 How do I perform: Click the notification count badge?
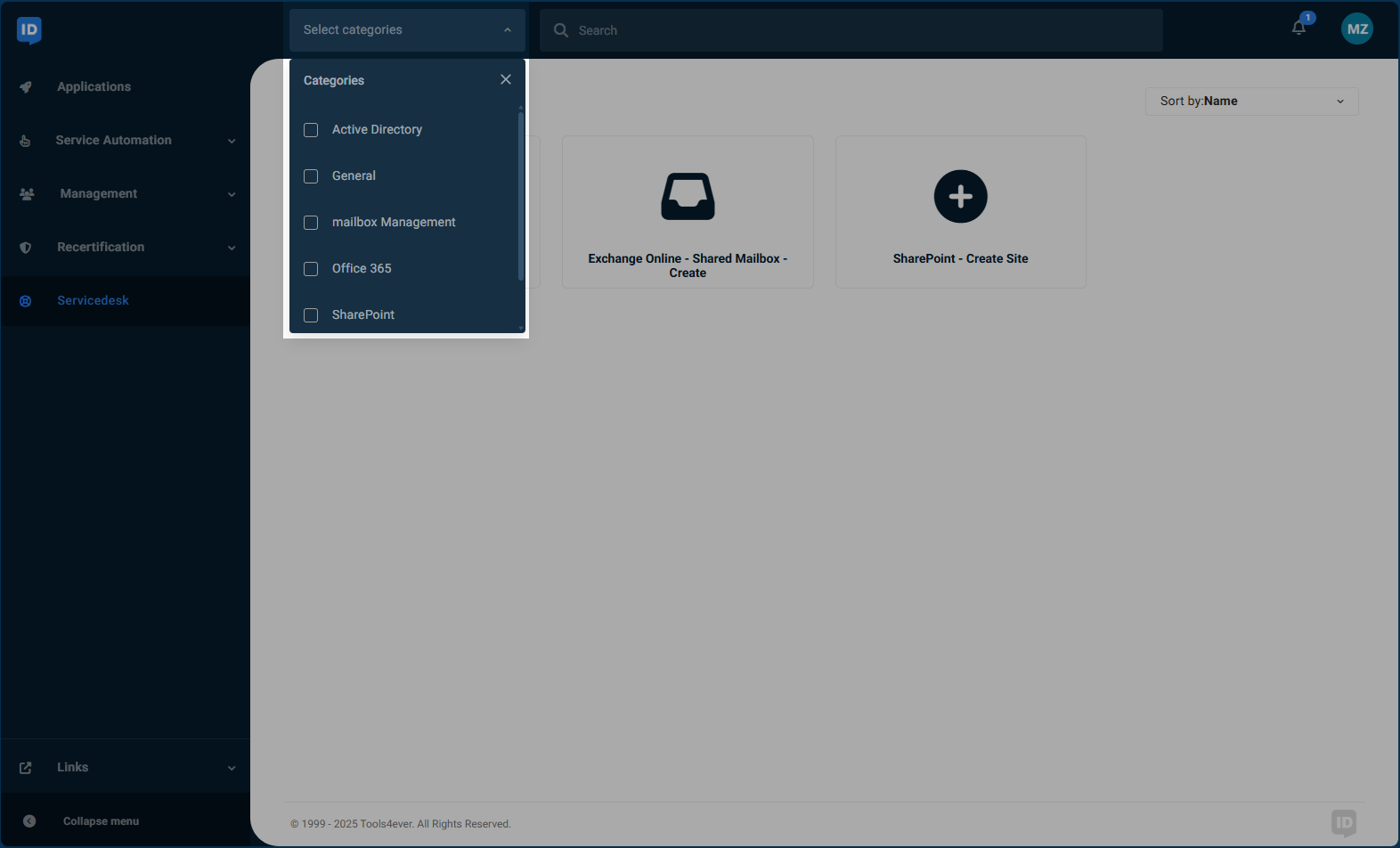coord(1307,18)
